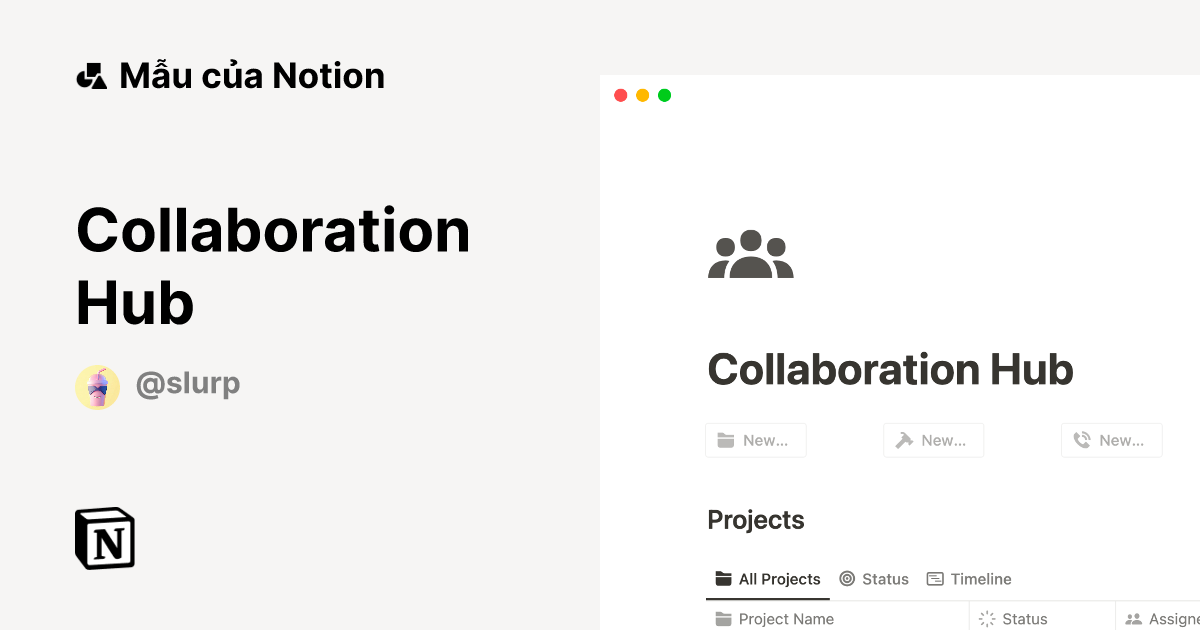Image resolution: width=1200 pixels, height=630 pixels.
Task: Click the folder icon on the first New button
Action: pos(728,440)
